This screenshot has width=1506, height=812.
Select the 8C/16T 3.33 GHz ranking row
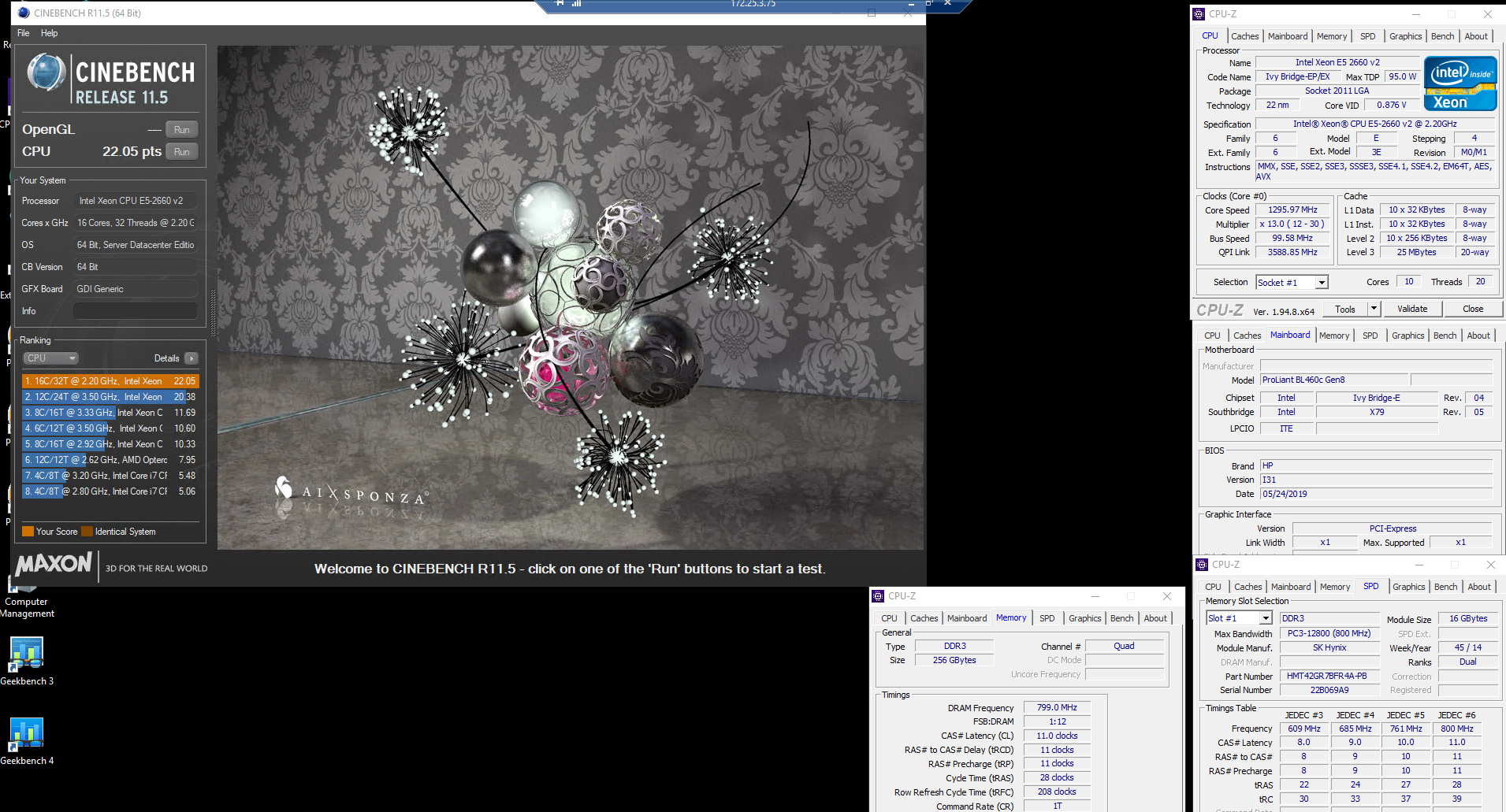[110, 413]
